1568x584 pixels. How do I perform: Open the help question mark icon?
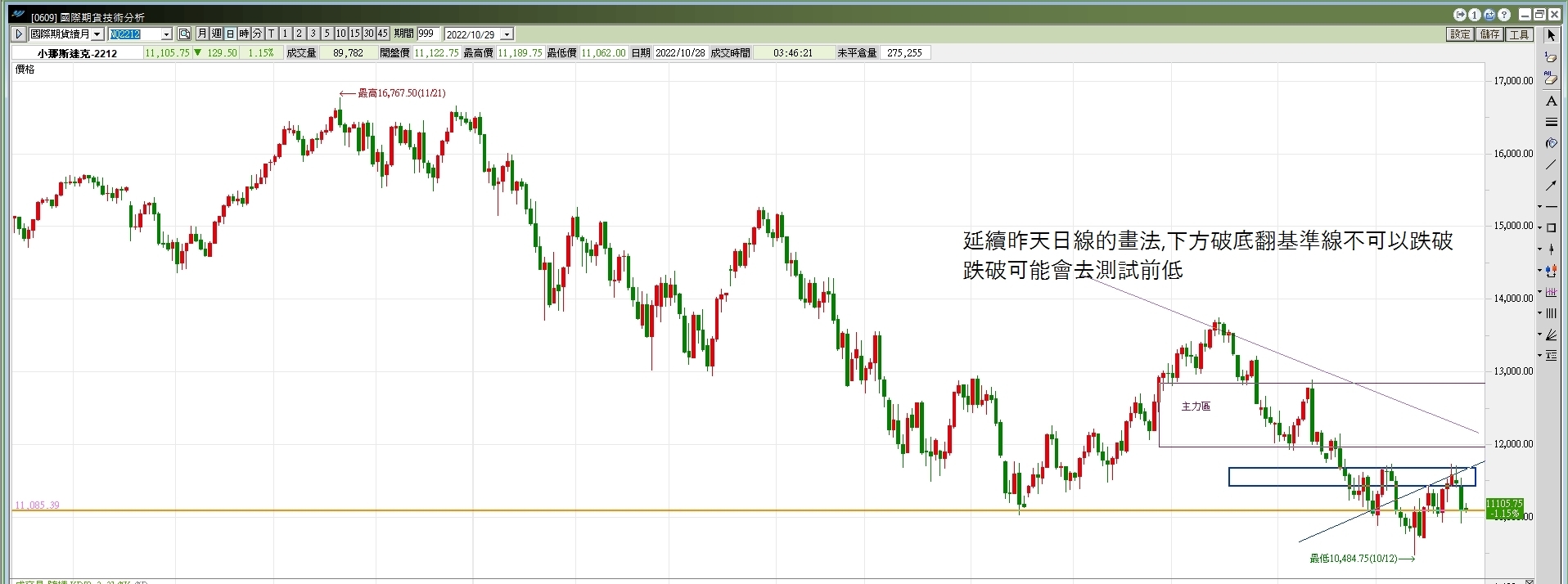pos(1503,15)
